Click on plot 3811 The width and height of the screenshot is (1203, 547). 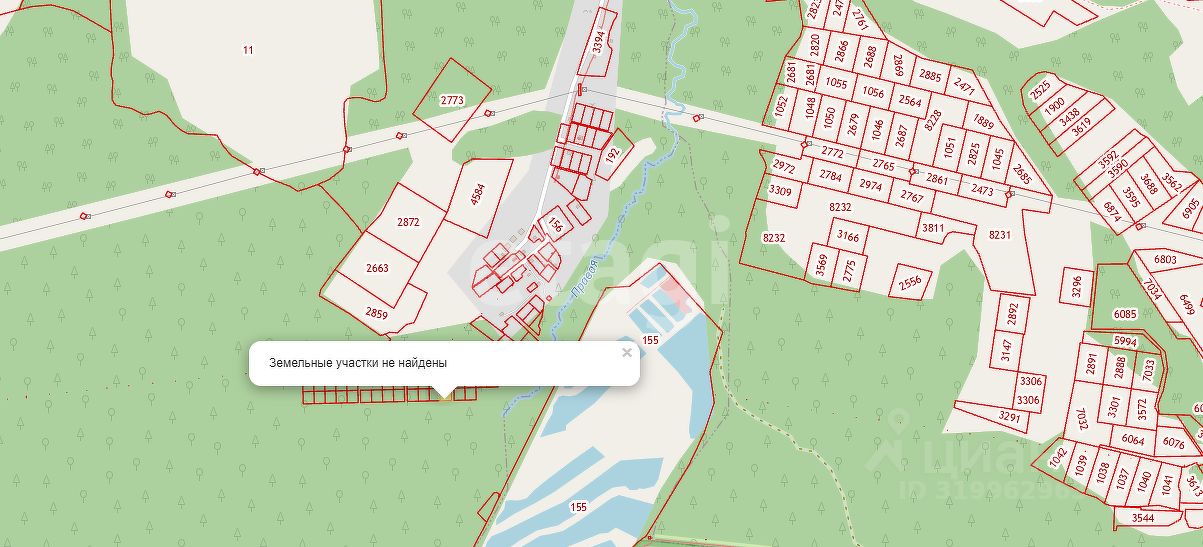tap(932, 228)
